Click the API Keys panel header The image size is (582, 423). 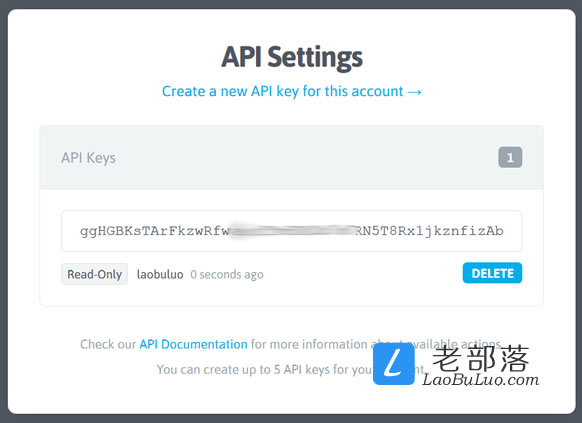pos(291,157)
